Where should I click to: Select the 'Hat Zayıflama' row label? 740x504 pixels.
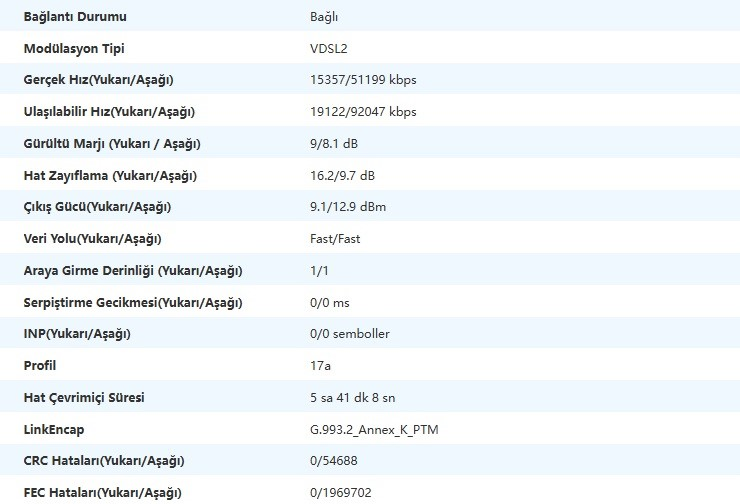pyautogui.click(x=110, y=176)
